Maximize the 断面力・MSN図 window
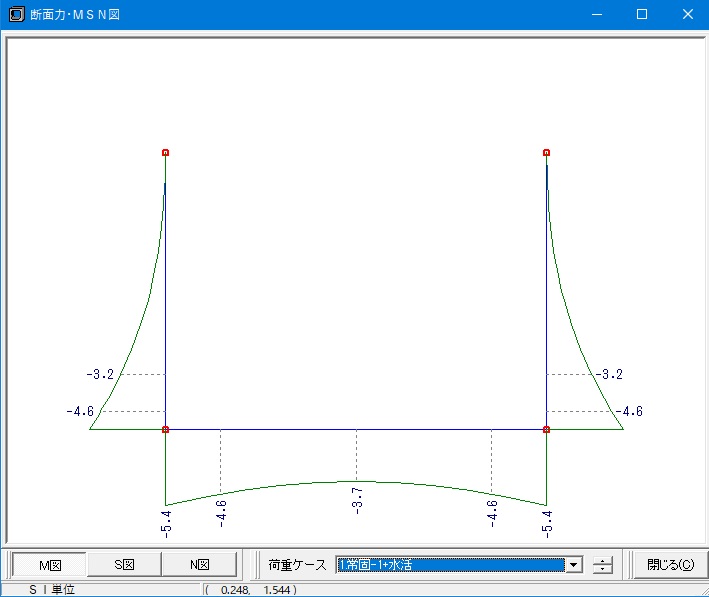Screen dimensions: 709x597 [642, 14]
